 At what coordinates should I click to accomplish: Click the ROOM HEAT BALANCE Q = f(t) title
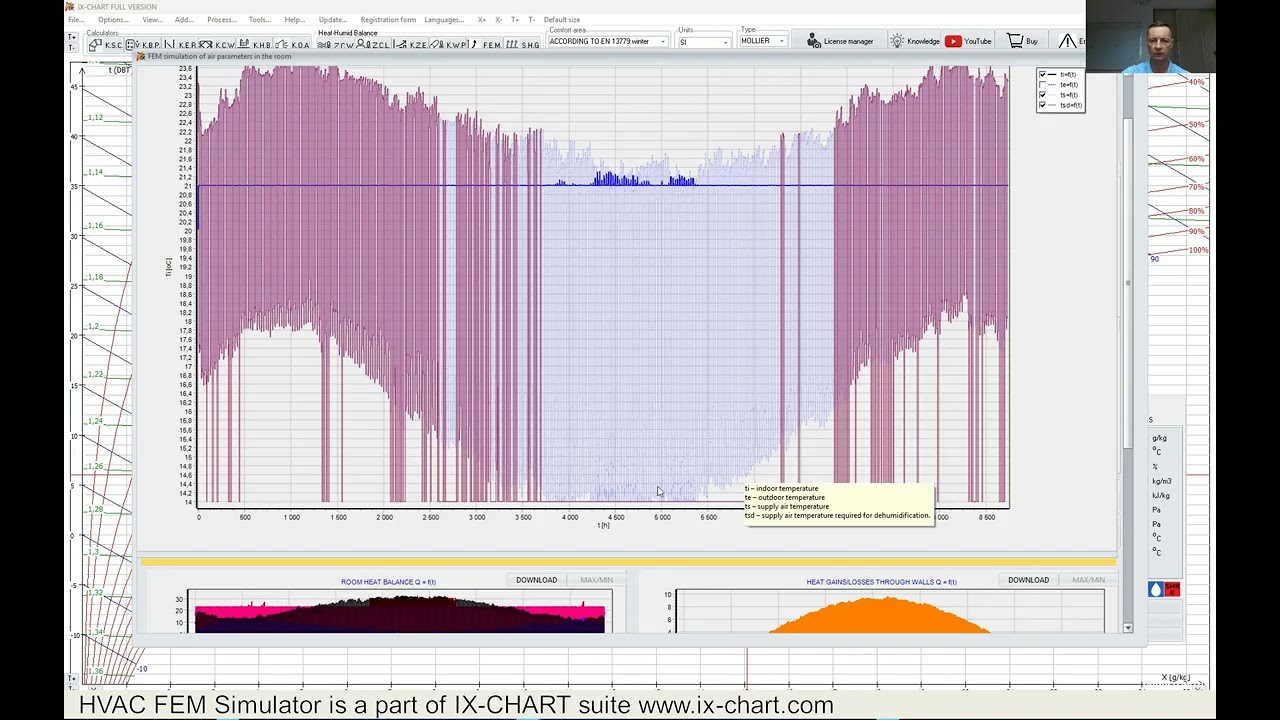pyautogui.click(x=388, y=582)
